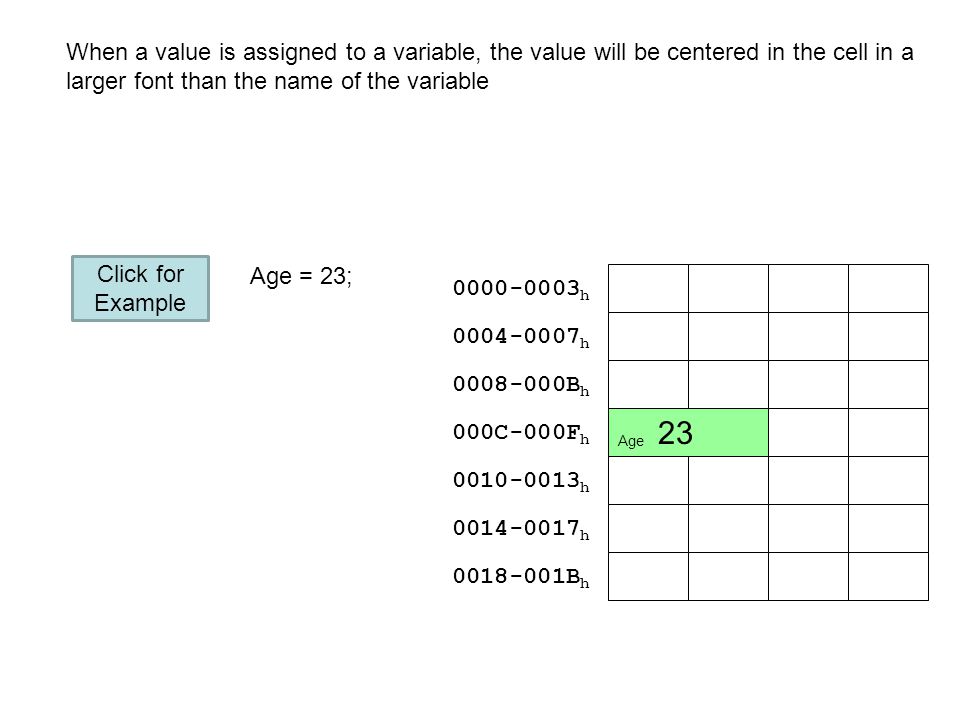The height and width of the screenshot is (720, 960).
Task: Select the address label 000C-000Fh
Action: click(x=521, y=433)
